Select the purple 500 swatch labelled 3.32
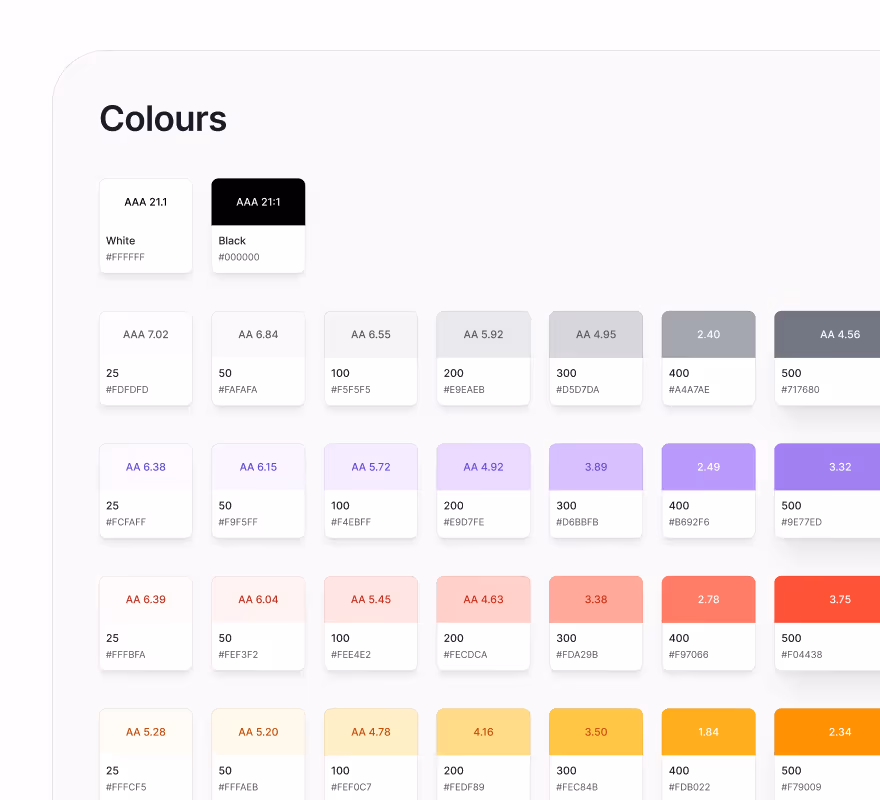The image size is (880, 800). pyautogui.click(x=827, y=491)
